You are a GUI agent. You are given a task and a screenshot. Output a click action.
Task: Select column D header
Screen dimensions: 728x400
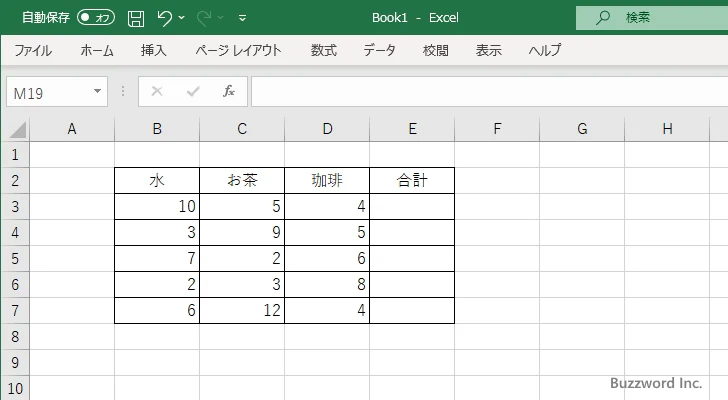(327, 129)
